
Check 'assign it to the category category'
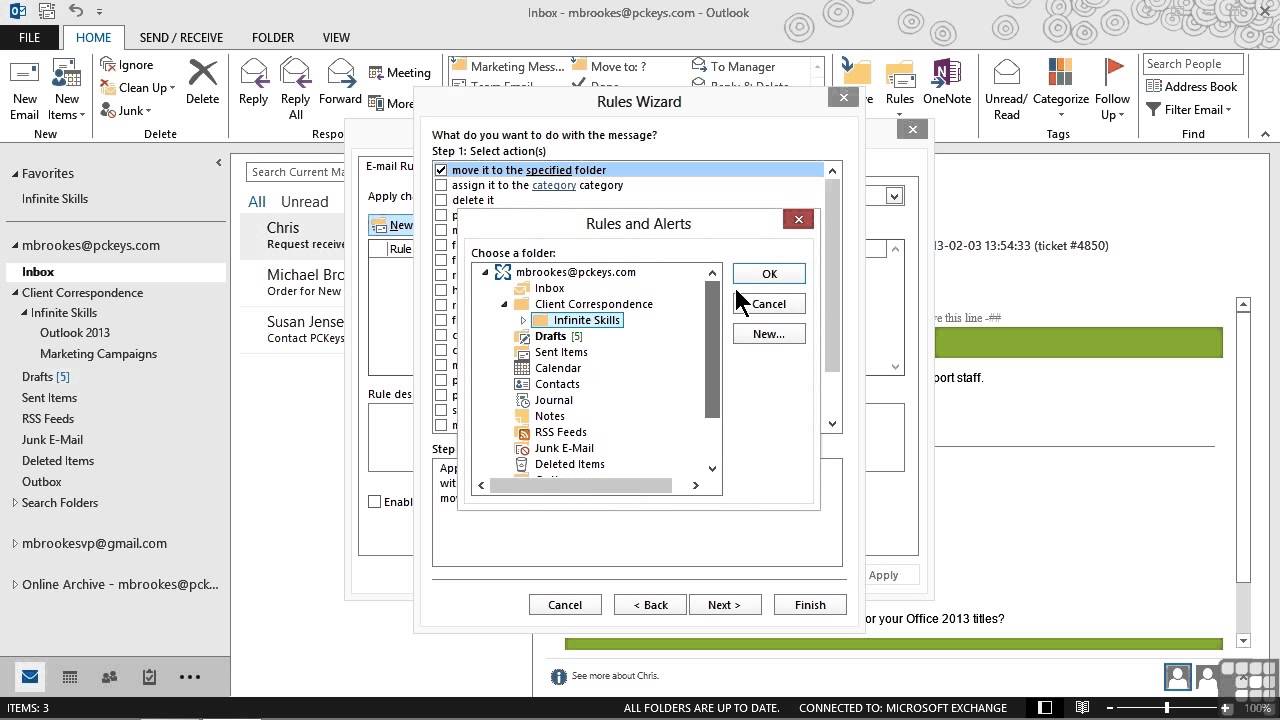(441, 185)
